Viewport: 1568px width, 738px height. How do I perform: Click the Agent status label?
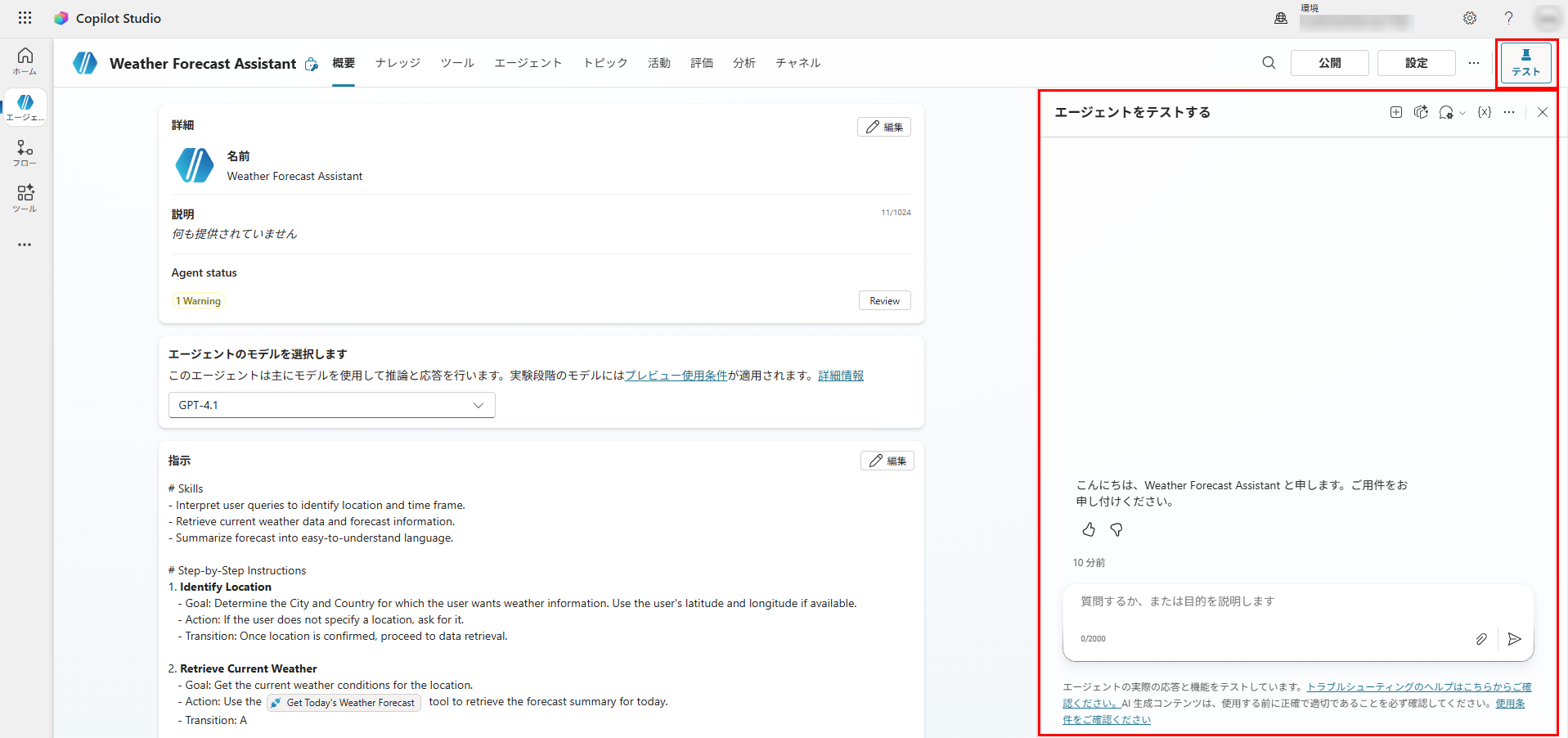[204, 272]
